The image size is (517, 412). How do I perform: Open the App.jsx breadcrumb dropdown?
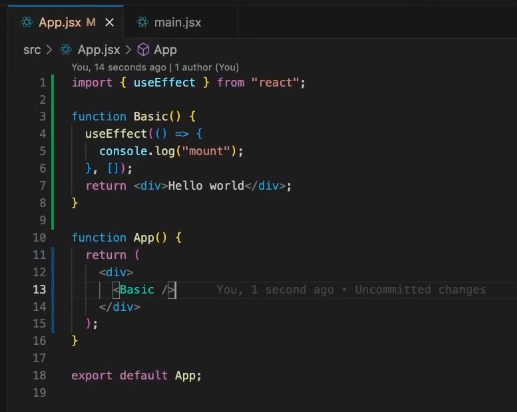[x=99, y=50]
